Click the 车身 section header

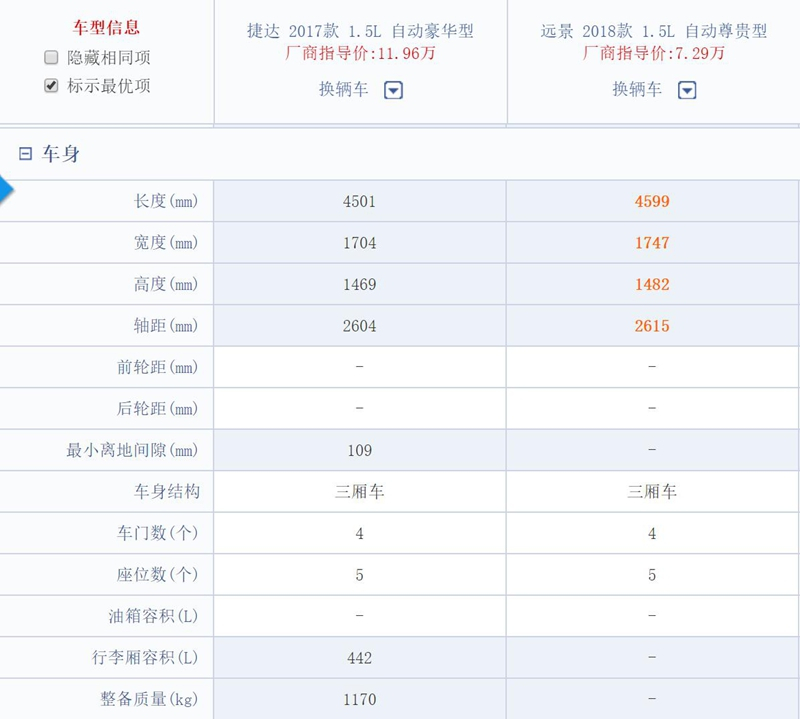pyautogui.click(x=60, y=154)
